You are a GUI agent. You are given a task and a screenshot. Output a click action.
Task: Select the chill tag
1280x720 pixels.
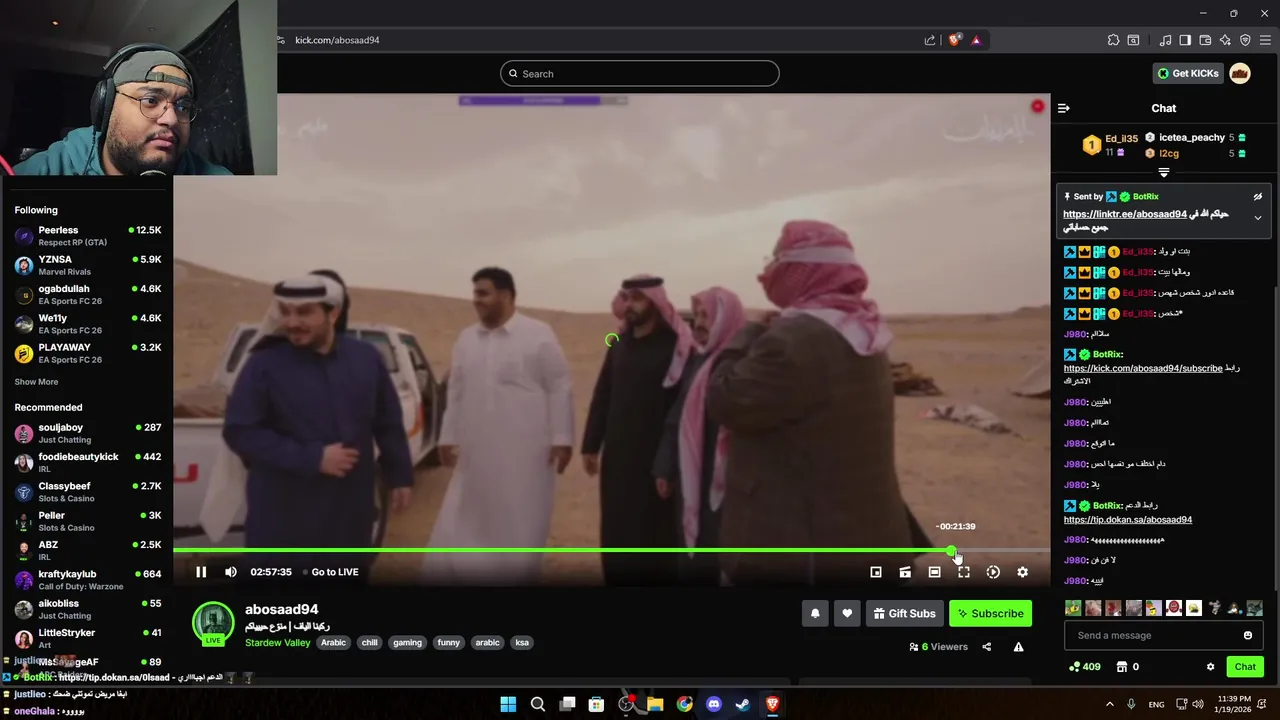tap(369, 643)
